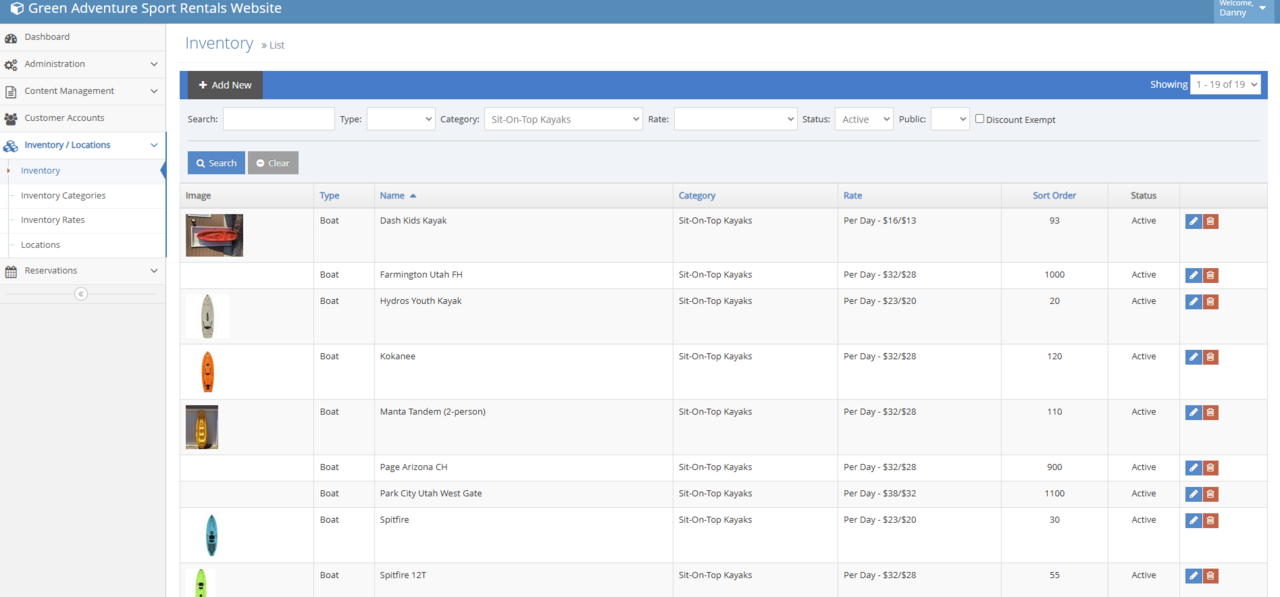Select Locations from the sidebar submenu

[x=41, y=245]
